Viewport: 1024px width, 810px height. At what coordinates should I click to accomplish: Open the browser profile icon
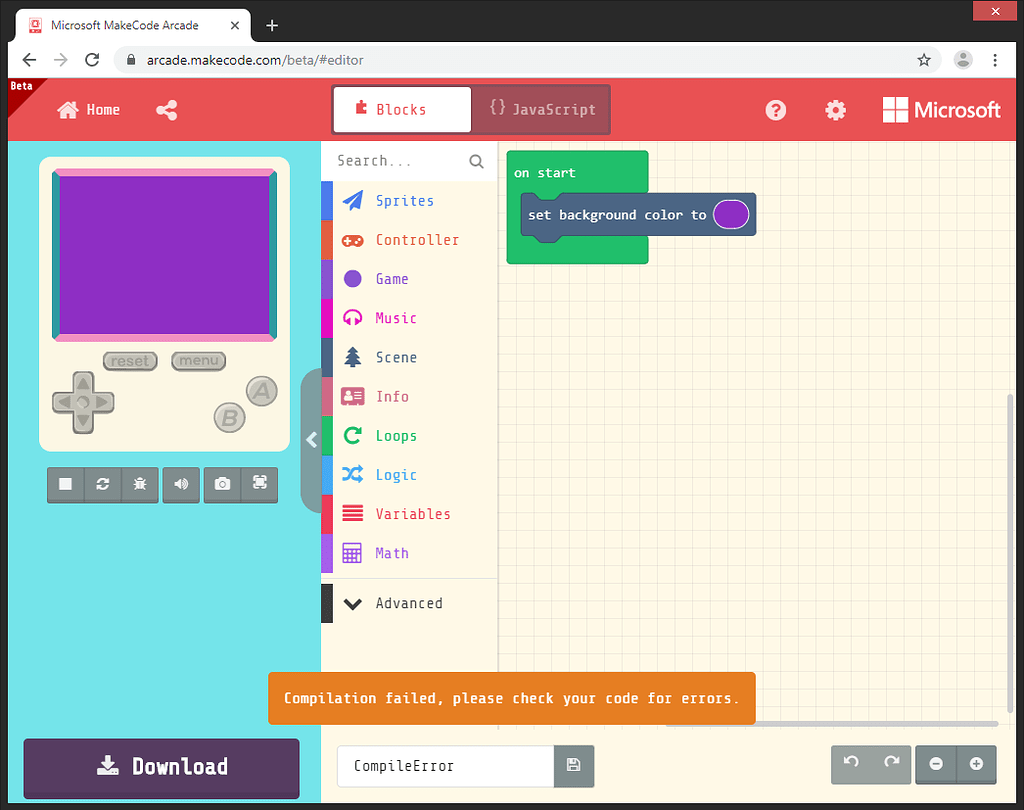[x=963, y=60]
